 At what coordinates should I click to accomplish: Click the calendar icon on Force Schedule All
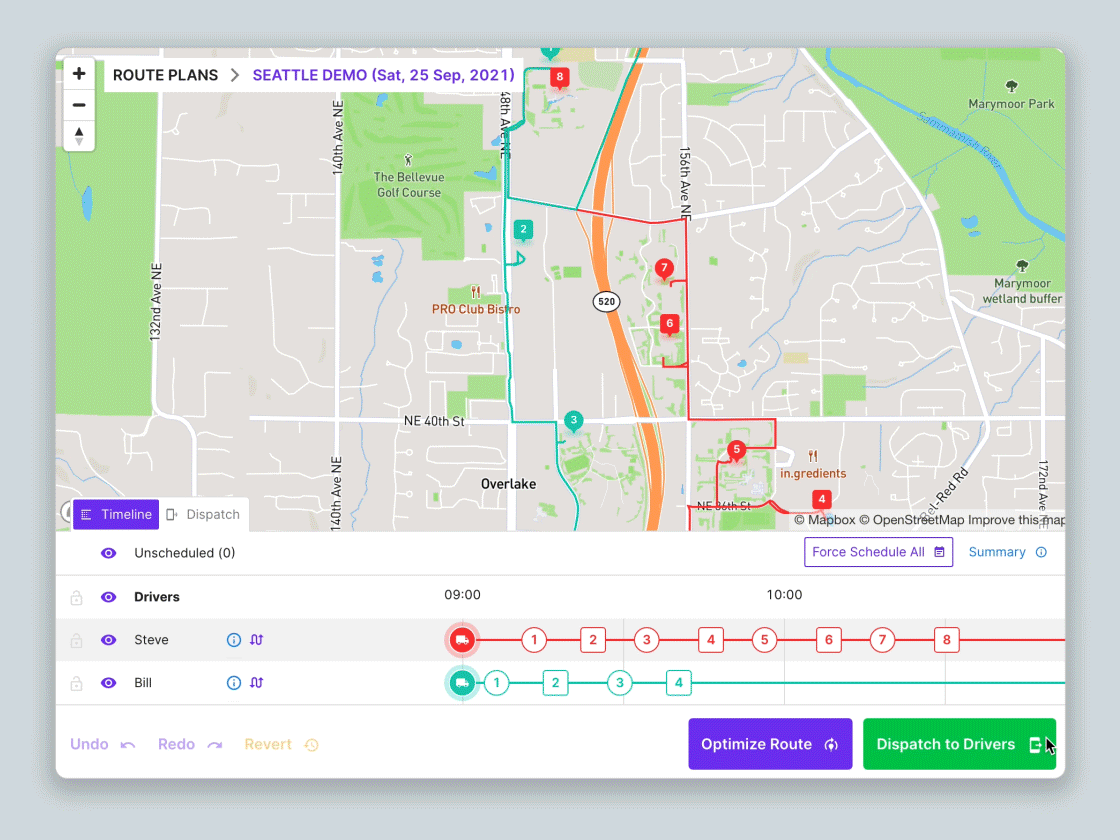pos(938,552)
